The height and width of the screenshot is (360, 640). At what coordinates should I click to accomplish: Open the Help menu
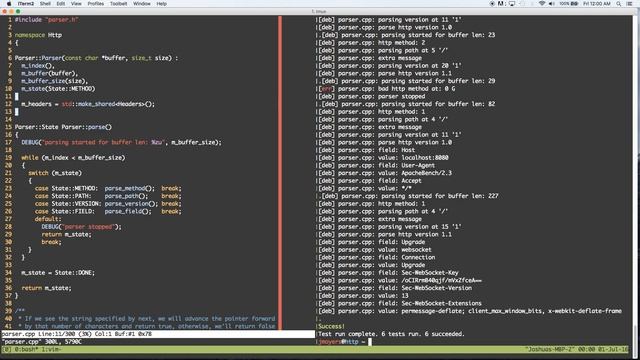coord(162,4)
